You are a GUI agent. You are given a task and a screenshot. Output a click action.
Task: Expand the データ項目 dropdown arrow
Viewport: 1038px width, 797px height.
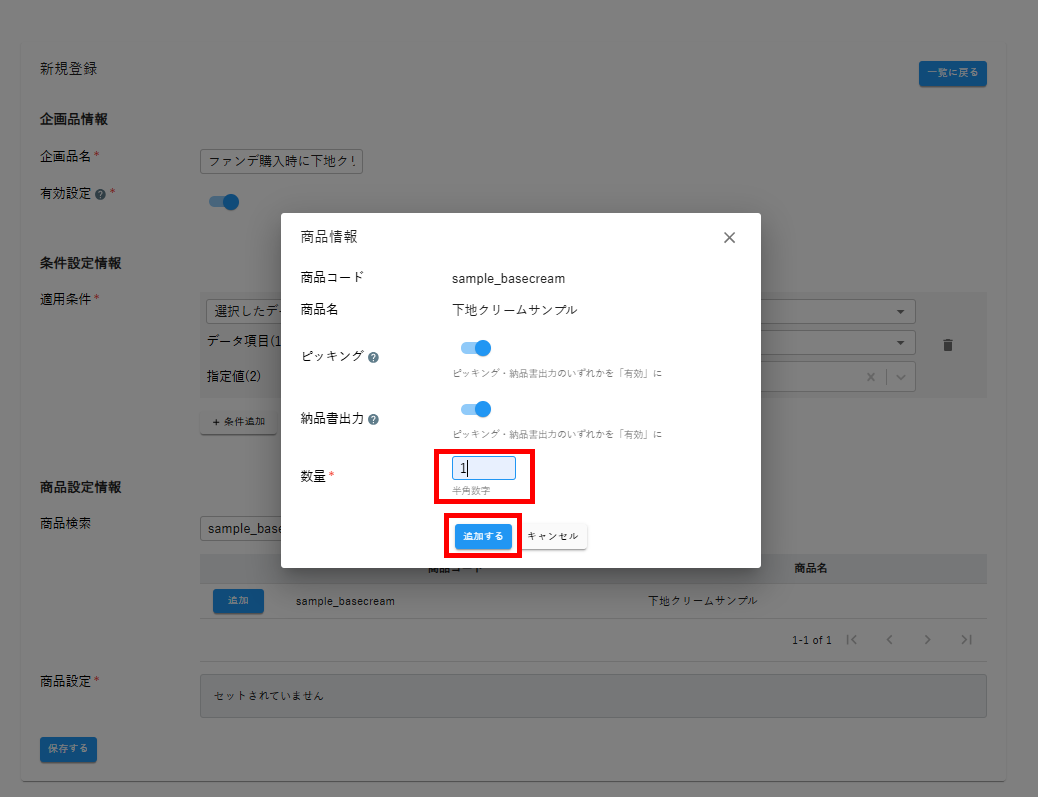tap(900, 342)
